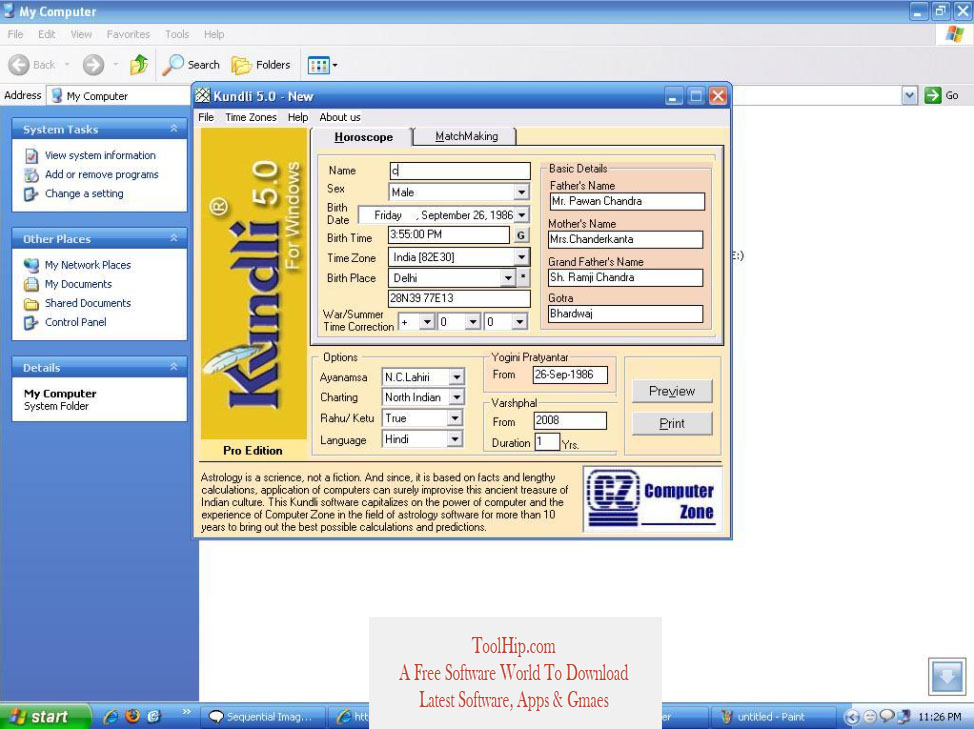The image size is (974, 729).
Task: Click the third quick launch icon
Action: 154,716
